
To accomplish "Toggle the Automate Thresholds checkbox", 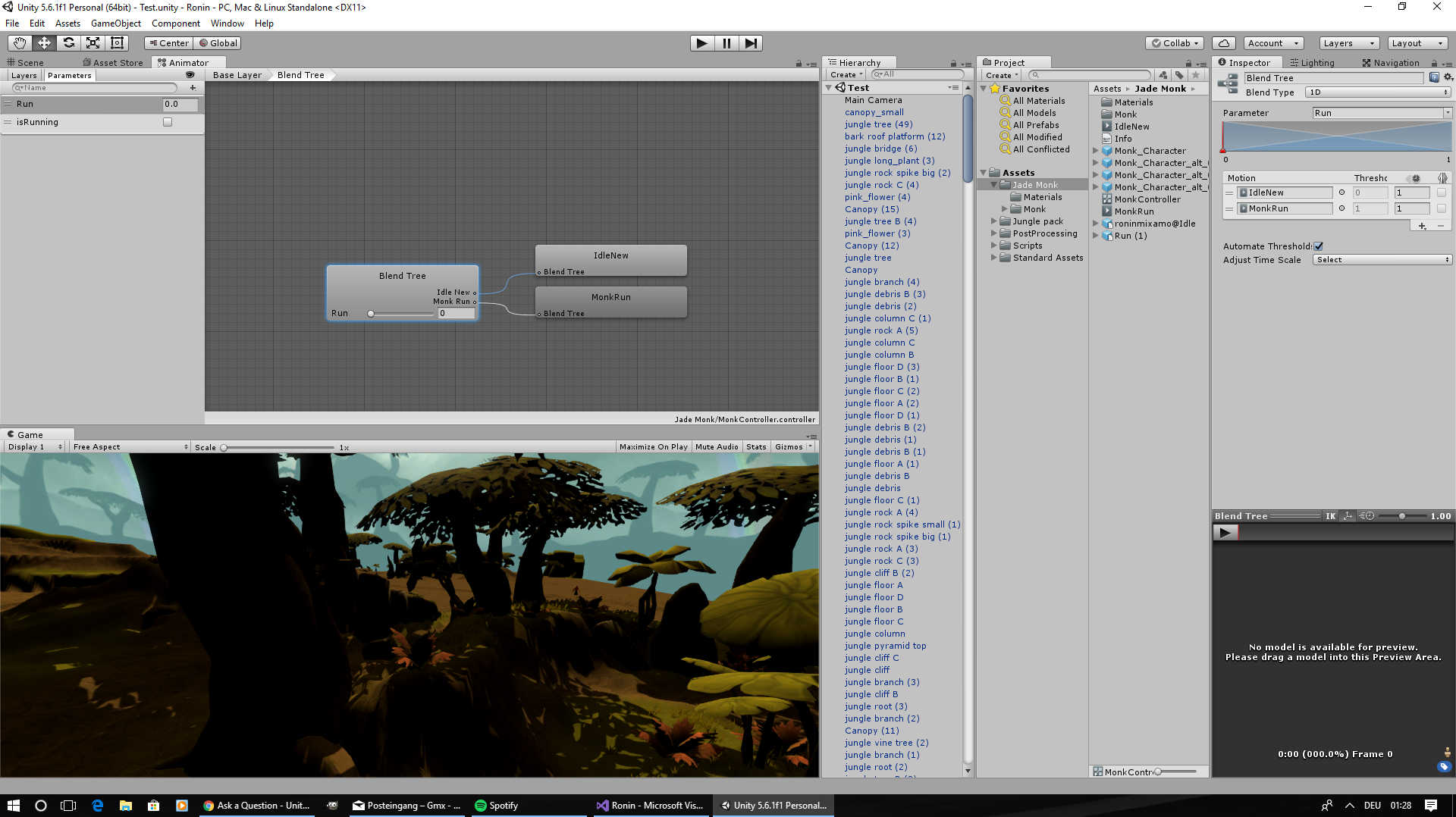I will (1319, 246).
